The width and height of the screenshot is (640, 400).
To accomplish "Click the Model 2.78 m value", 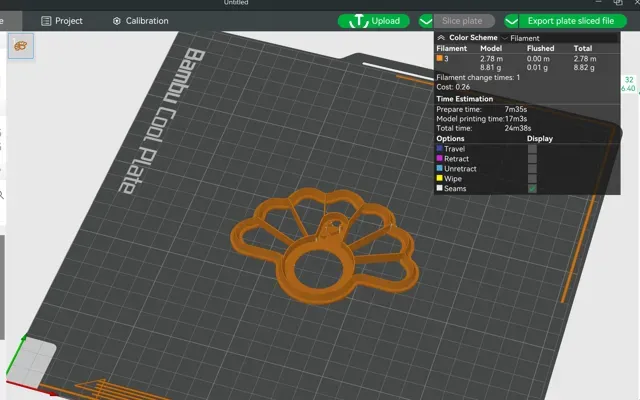I will point(491,59).
